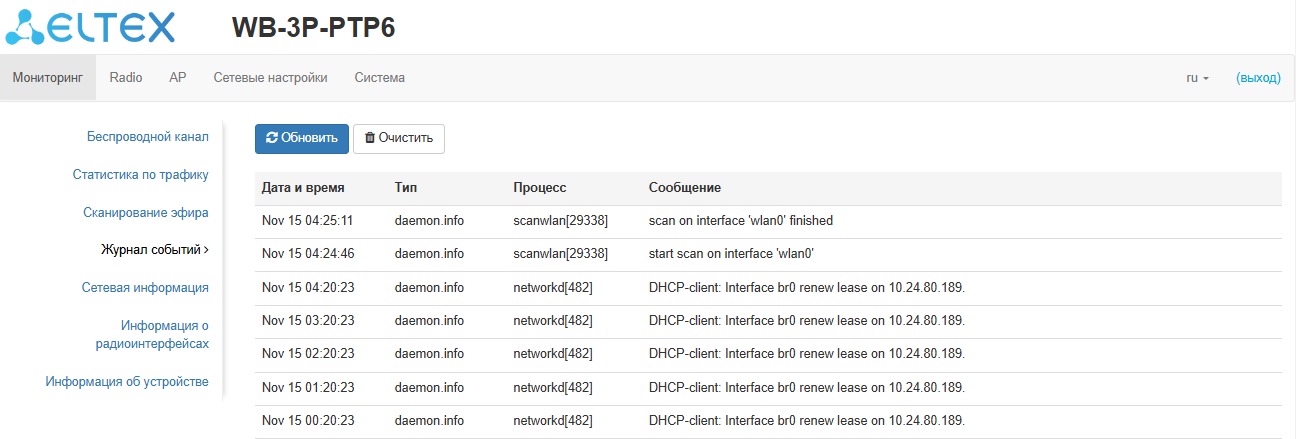Screen dimensions: 1296x439
Task: Click the Дата и время column header
Action: pos(303,188)
